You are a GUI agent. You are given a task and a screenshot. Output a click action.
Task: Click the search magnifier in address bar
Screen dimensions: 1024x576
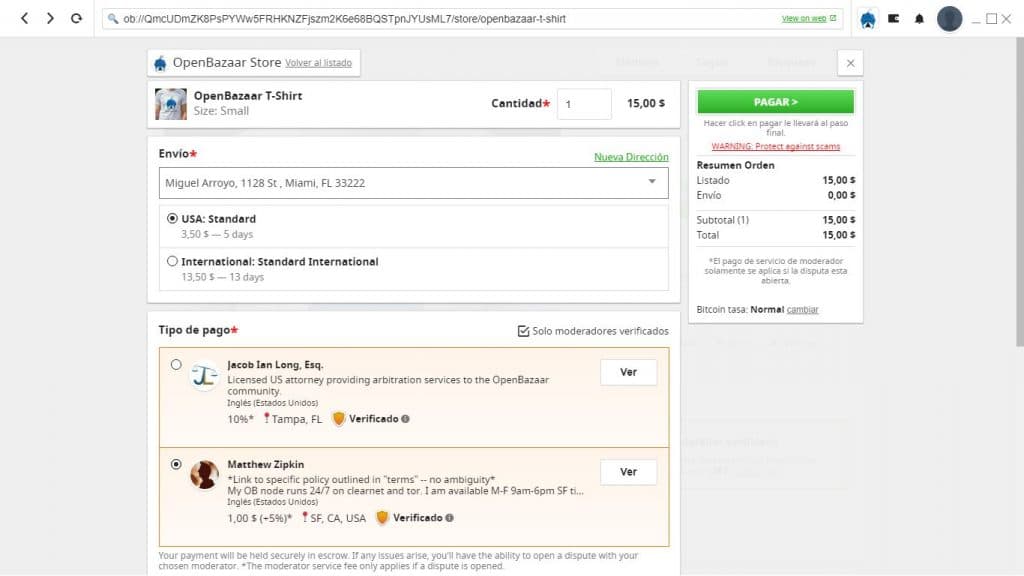point(113,18)
